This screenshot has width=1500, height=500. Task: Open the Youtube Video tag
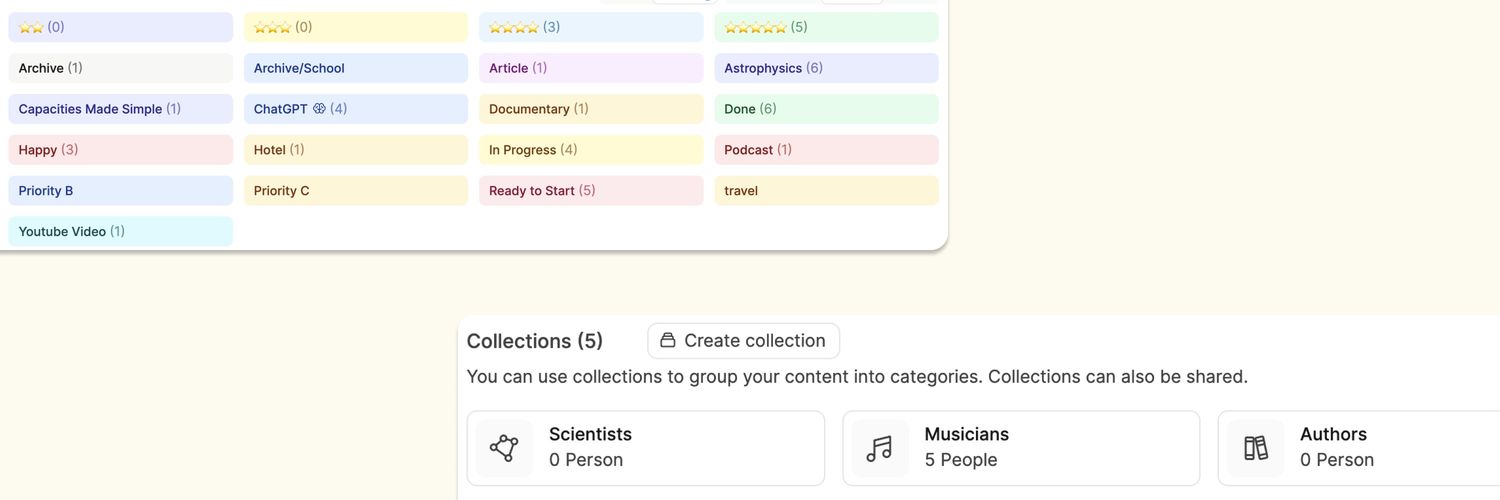click(x=120, y=232)
